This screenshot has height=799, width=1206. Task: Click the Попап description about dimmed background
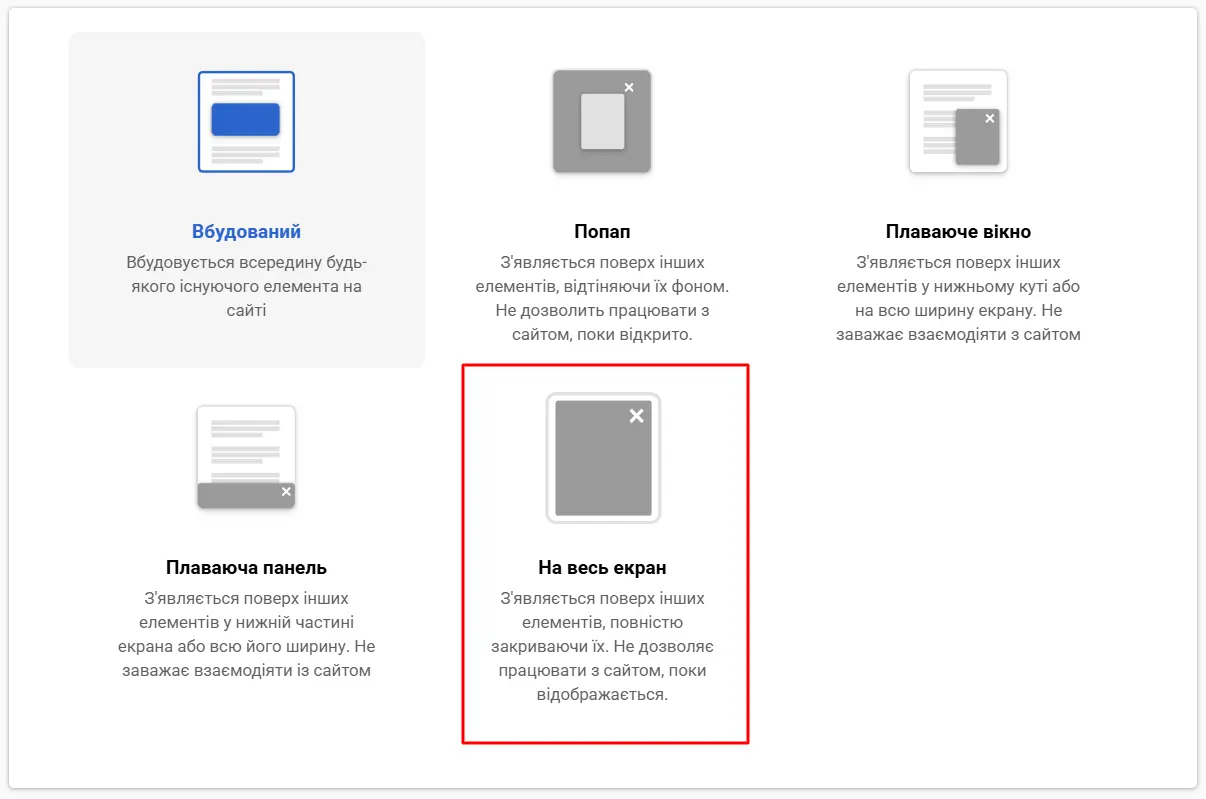(x=602, y=298)
